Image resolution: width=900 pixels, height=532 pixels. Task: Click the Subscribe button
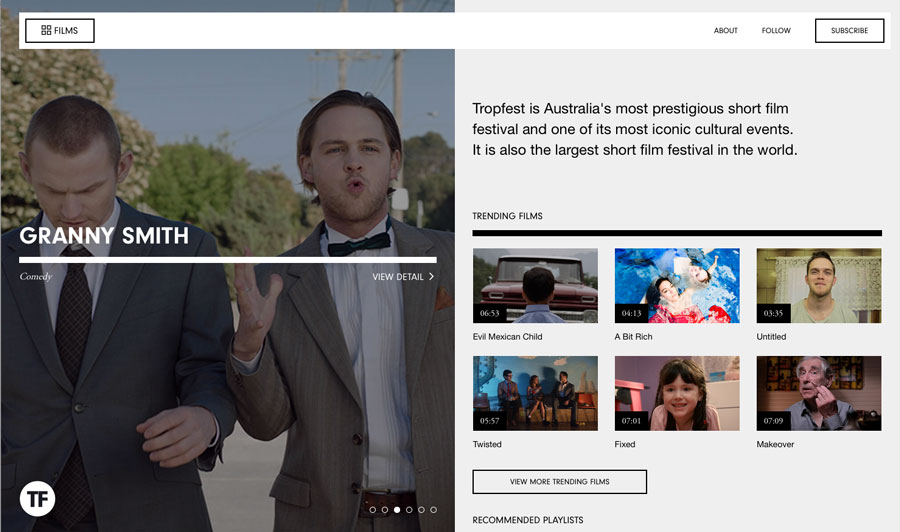(x=849, y=30)
